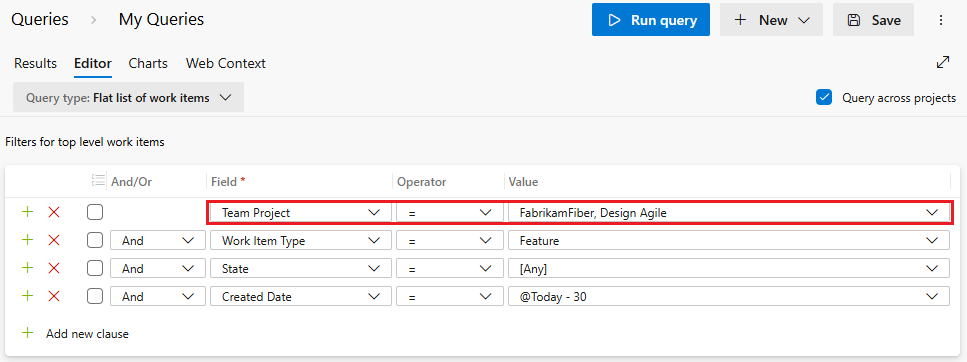Screen dimensions: 967x362
Task: Expand the [Any] value dropdown
Action: coord(729,269)
